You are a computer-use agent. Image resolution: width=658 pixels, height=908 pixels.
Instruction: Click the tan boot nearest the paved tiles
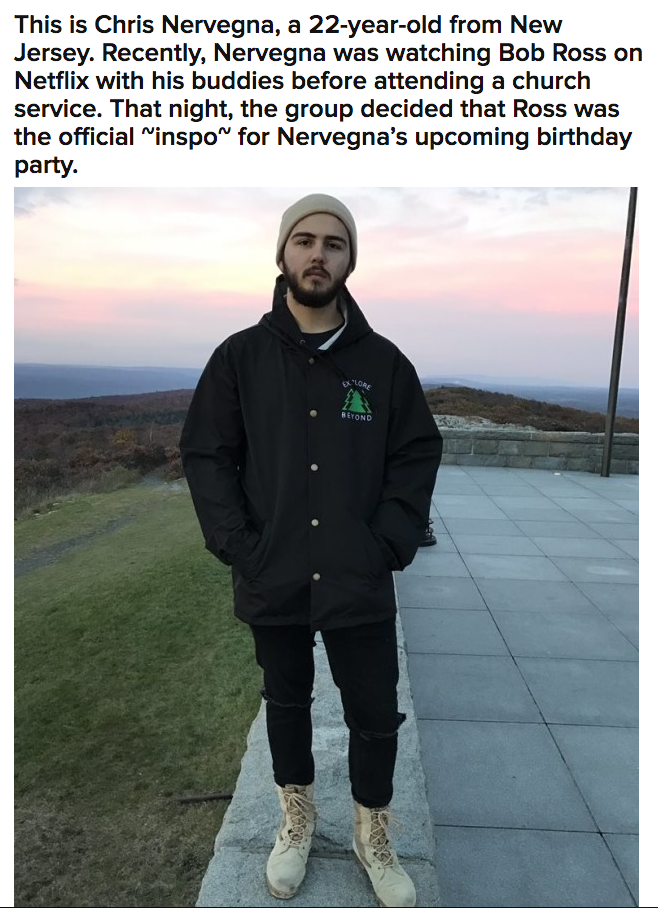383,854
